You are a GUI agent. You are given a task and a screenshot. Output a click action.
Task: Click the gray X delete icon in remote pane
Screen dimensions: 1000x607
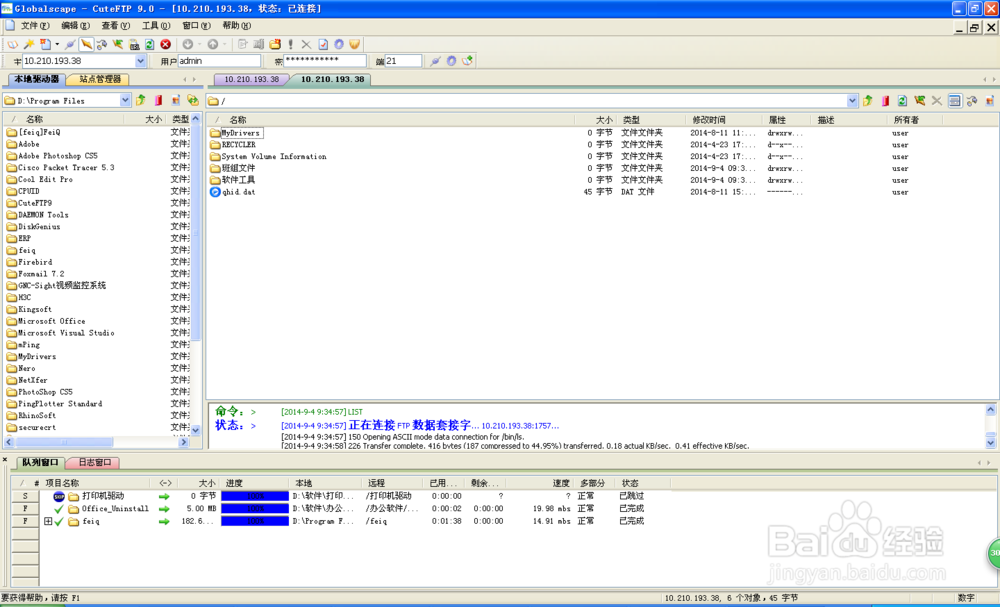coord(937,101)
